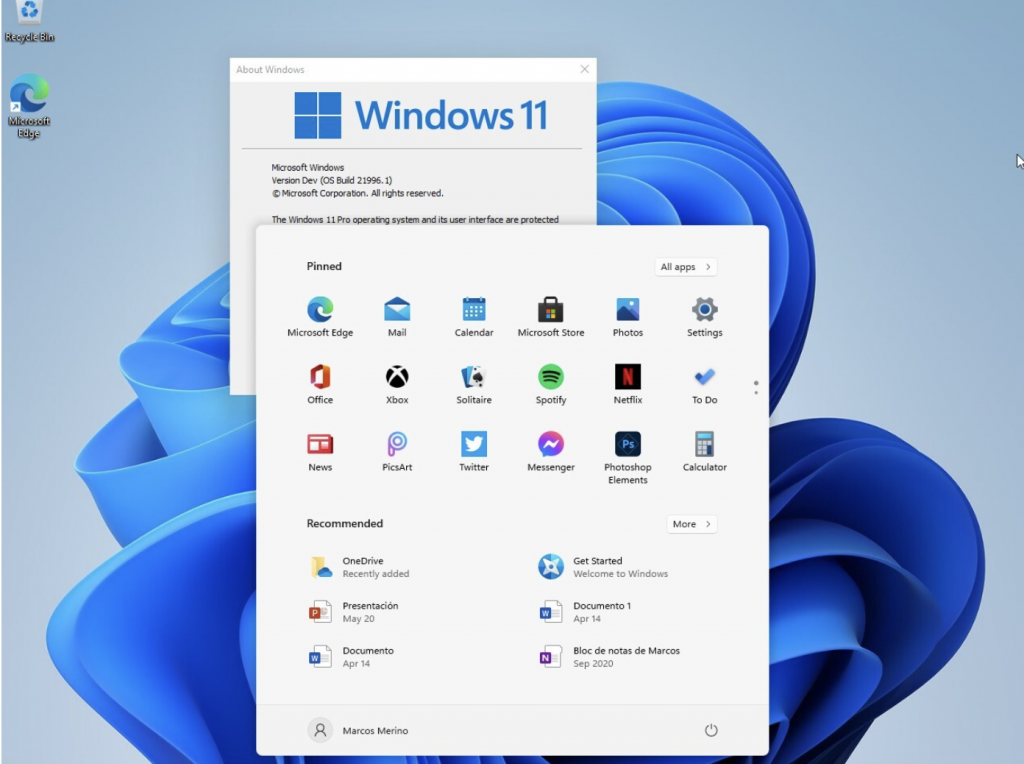1024x764 pixels.
Task: Open Spotify
Action: (x=551, y=385)
